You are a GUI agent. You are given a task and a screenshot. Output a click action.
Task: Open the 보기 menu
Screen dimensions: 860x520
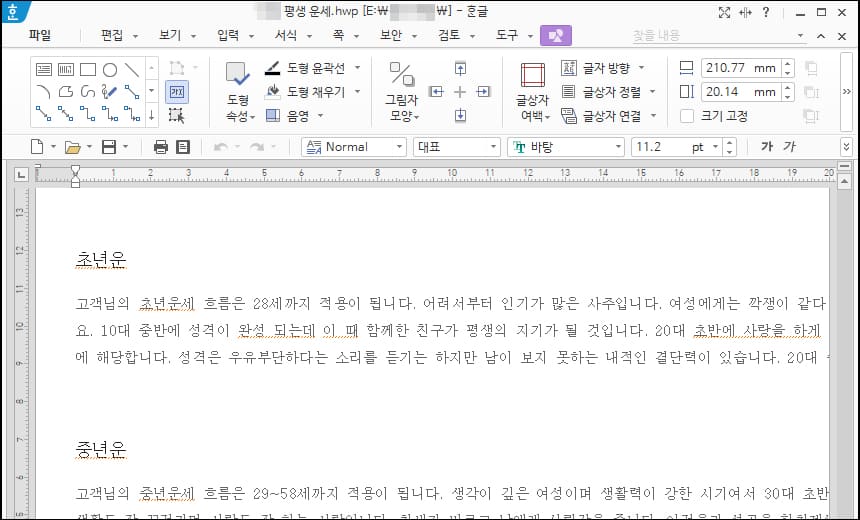(171, 36)
